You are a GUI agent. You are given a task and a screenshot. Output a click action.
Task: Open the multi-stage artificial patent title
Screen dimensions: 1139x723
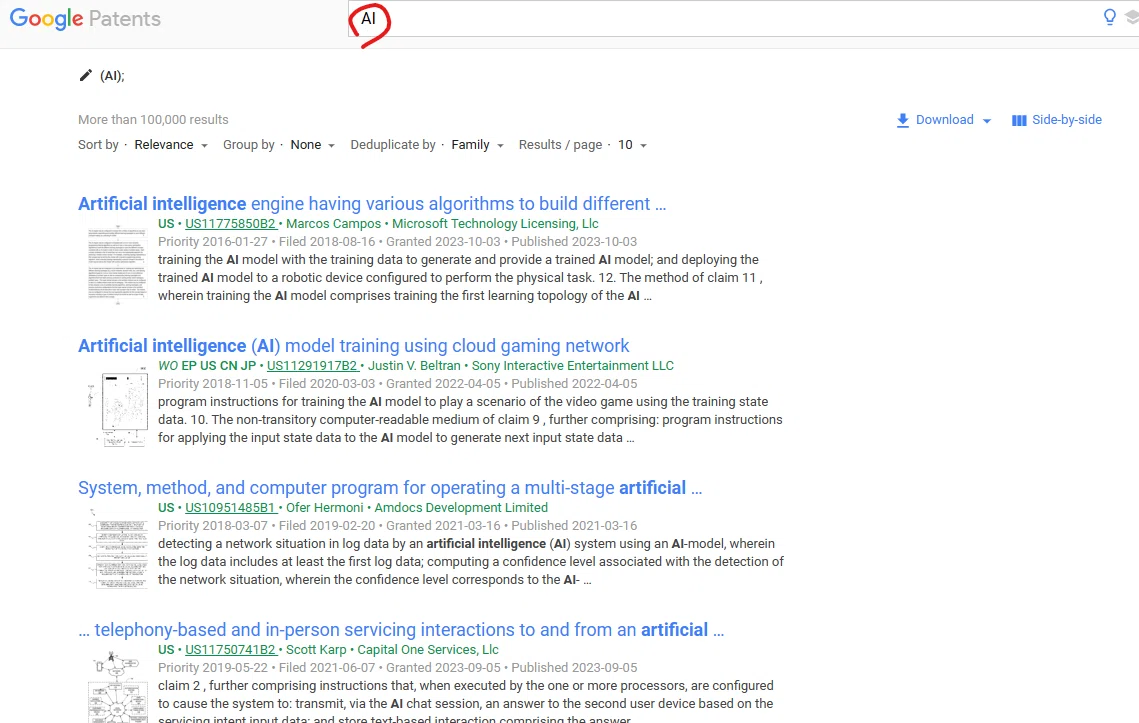(390, 488)
